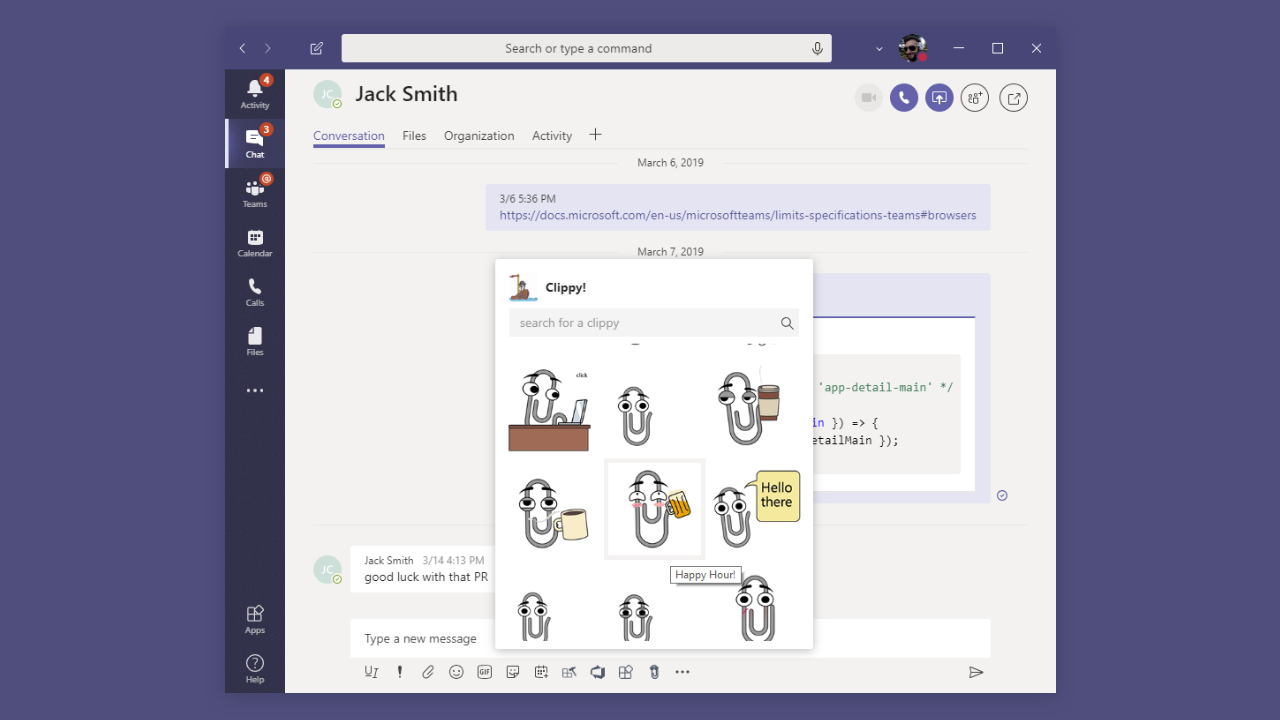Mark the message as important with the exclamation icon

tap(400, 672)
